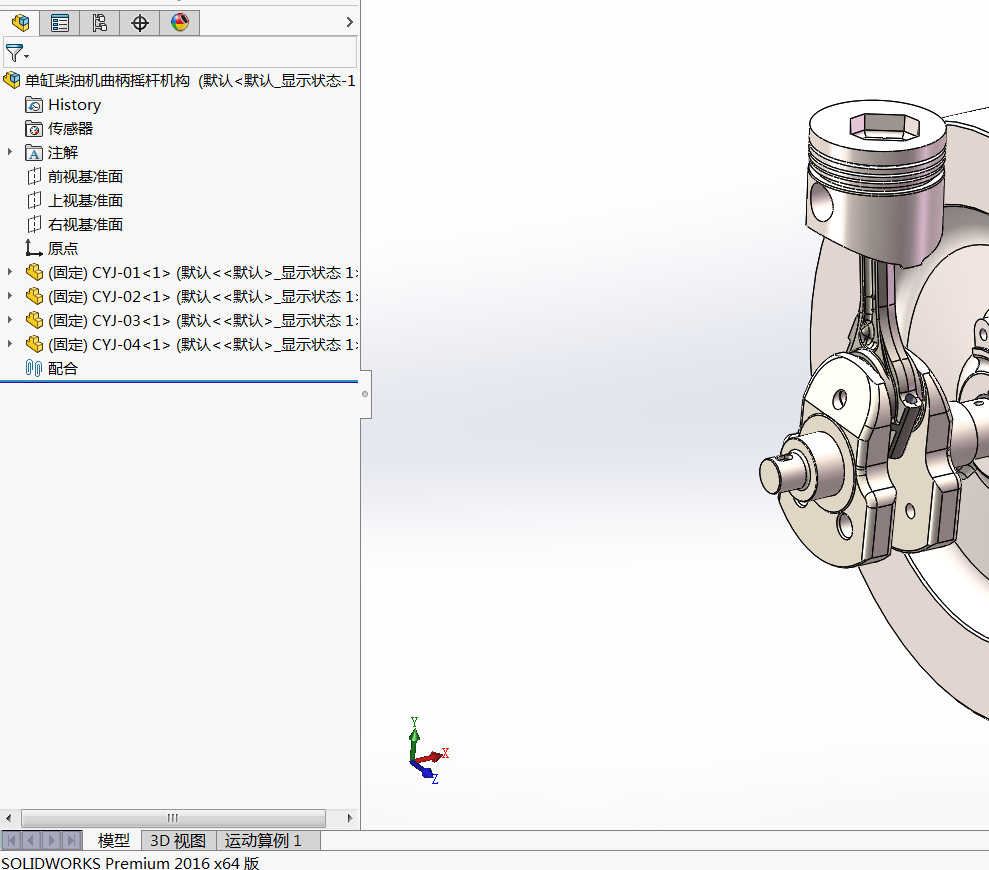This screenshot has height=870, width=989.
Task: Click the 传感器 sensor folder icon
Action: coord(34,129)
